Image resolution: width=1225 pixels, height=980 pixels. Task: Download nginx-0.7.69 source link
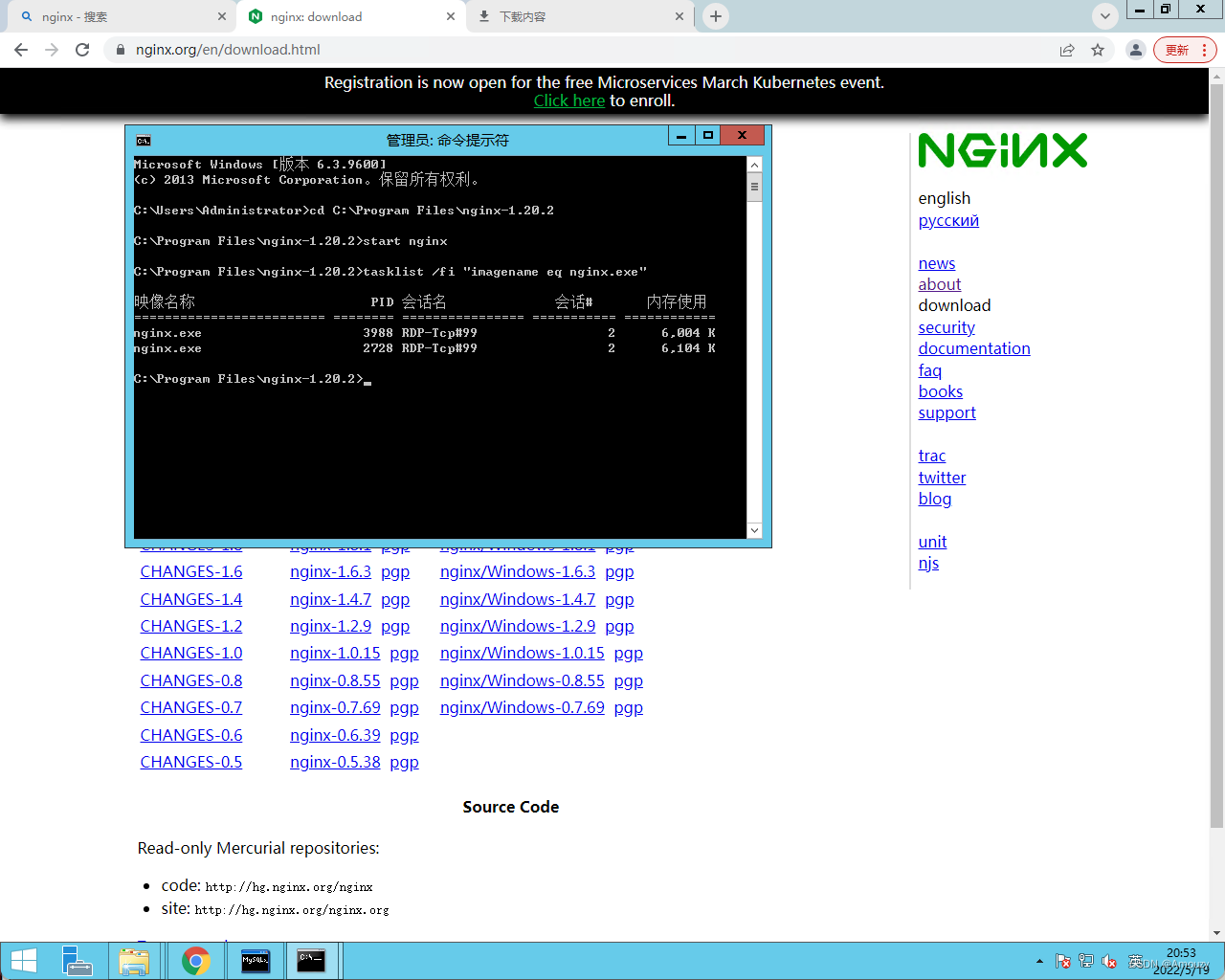(x=335, y=707)
